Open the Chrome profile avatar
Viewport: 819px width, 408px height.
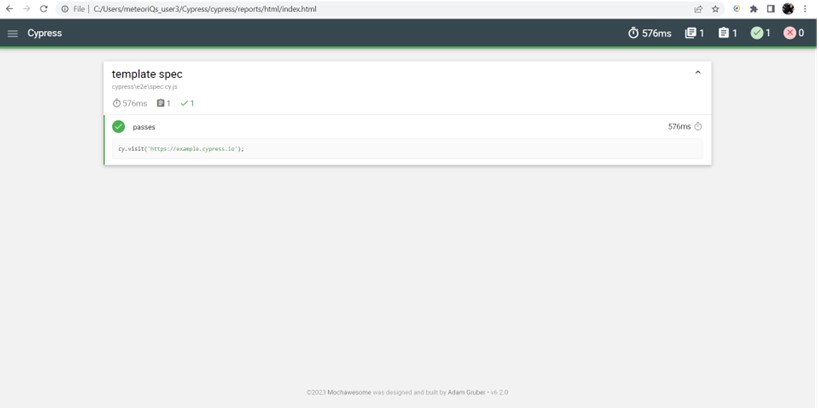pyautogui.click(x=788, y=9)
